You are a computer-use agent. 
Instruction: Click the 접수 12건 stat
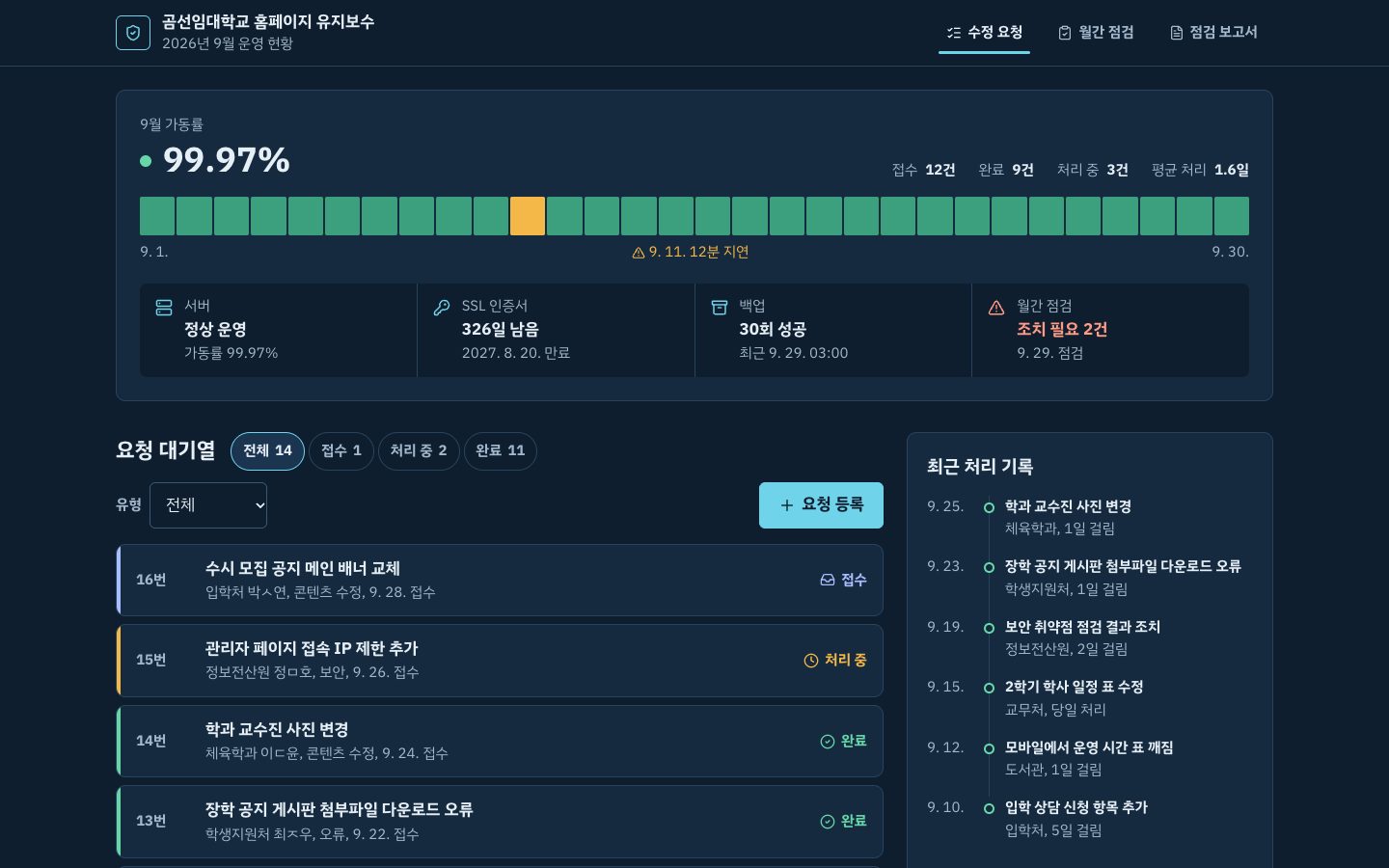pyautogui.click(x=923, y=170)
